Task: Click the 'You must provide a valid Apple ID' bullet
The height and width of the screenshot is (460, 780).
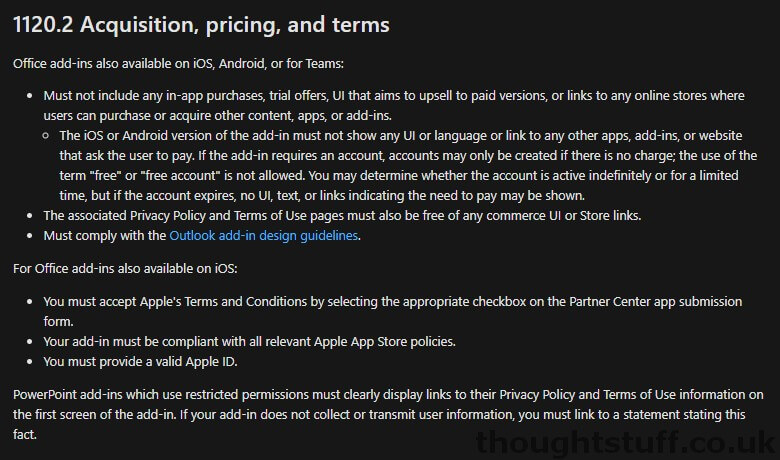Action: (x=140, y=362)
